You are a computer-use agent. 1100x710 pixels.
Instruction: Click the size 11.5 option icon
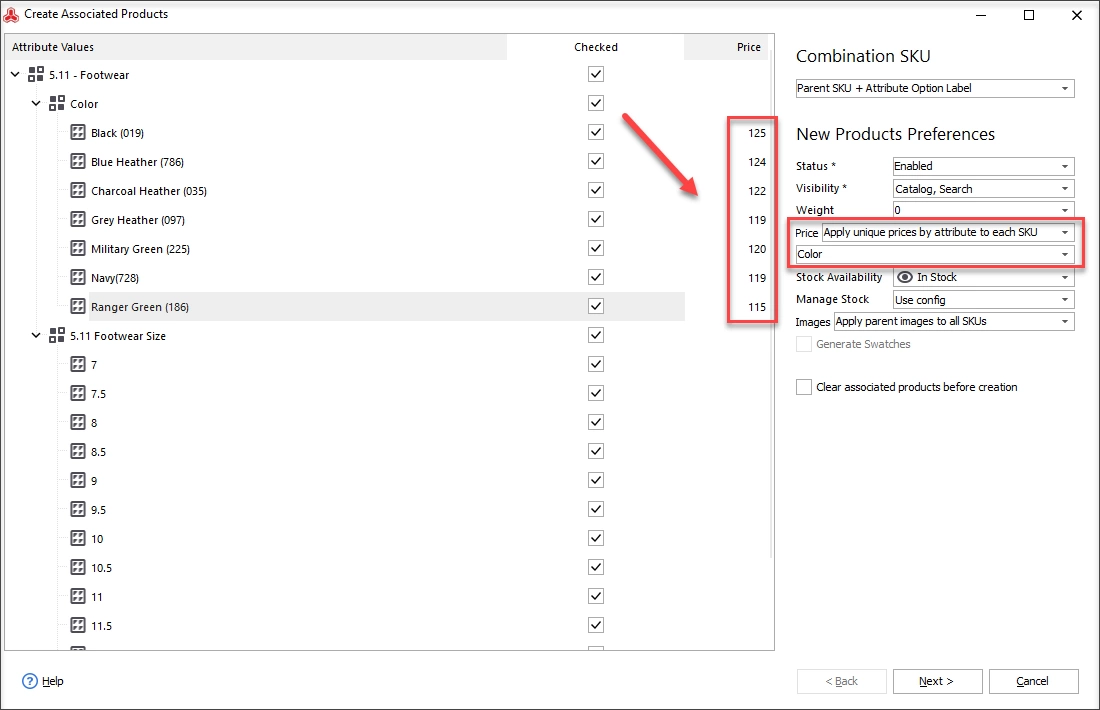[x=78, y=625]
